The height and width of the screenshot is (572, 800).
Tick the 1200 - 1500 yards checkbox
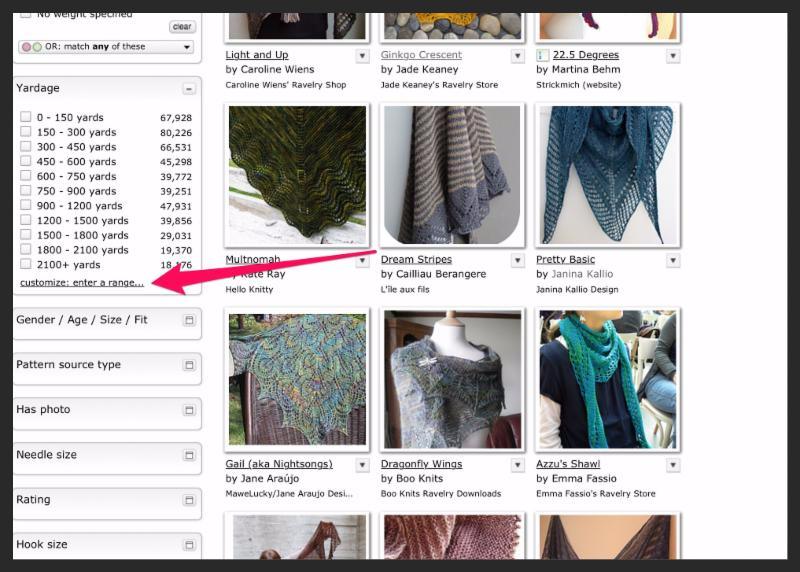tap(26, 220)
